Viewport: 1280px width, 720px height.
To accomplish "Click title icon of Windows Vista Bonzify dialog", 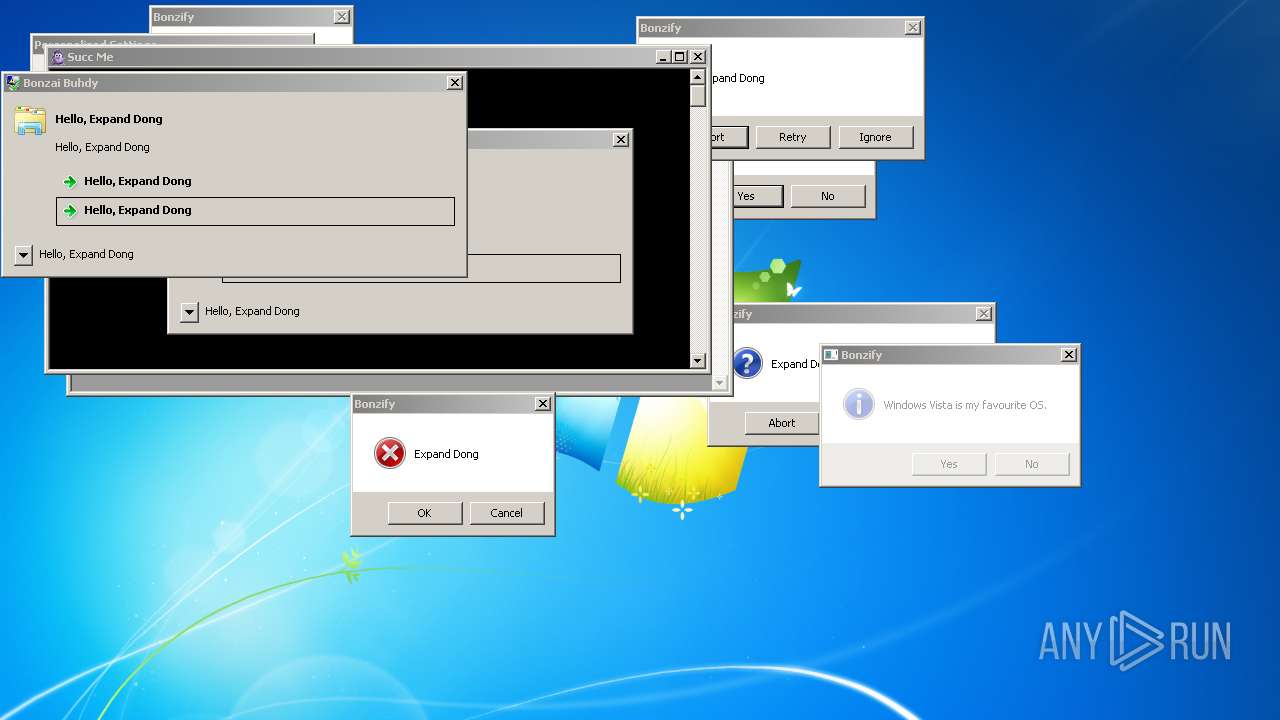I will pos(830,355).
